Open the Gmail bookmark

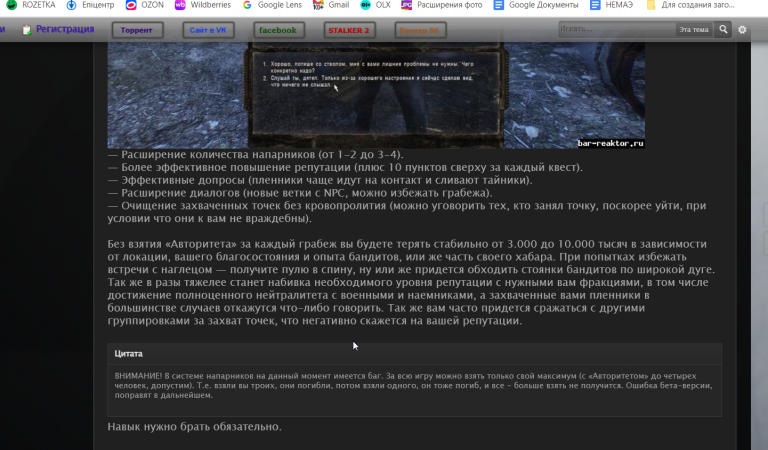[x=331, y=5]
